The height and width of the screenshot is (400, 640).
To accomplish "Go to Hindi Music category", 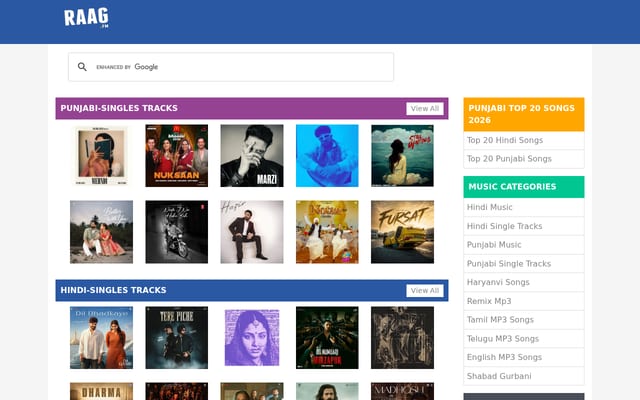I will point(489,207).
